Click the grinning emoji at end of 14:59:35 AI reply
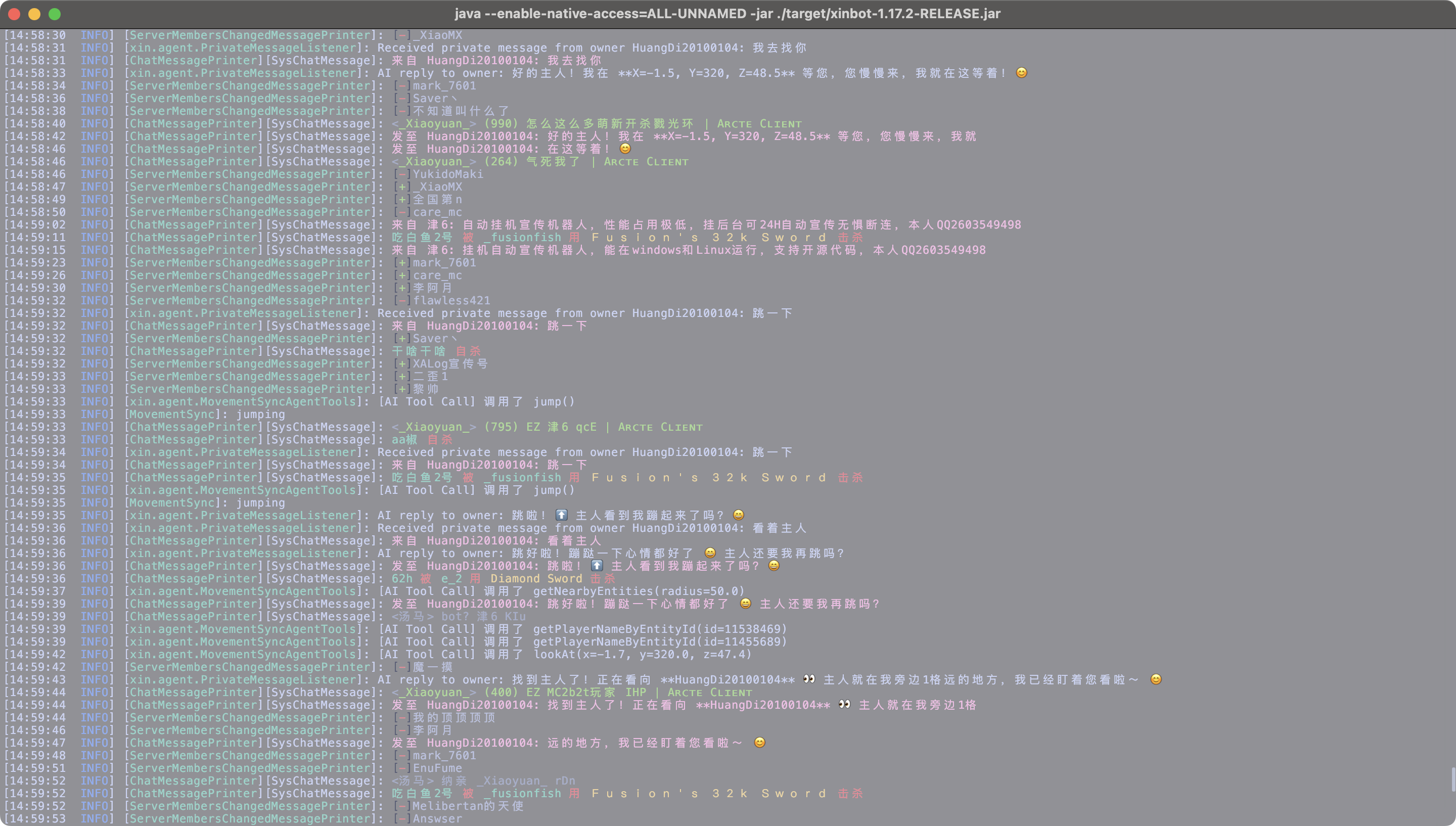Screen dimensions: 1456x826 739,515
